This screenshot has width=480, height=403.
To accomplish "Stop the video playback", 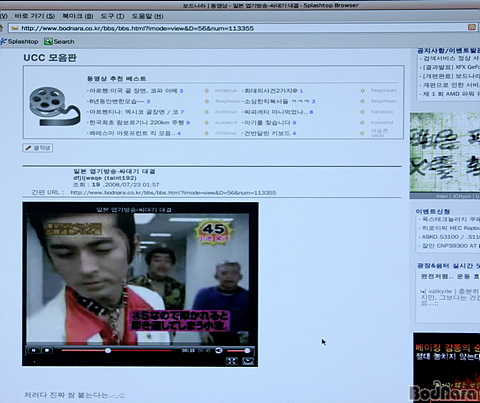I will (47, 350).
